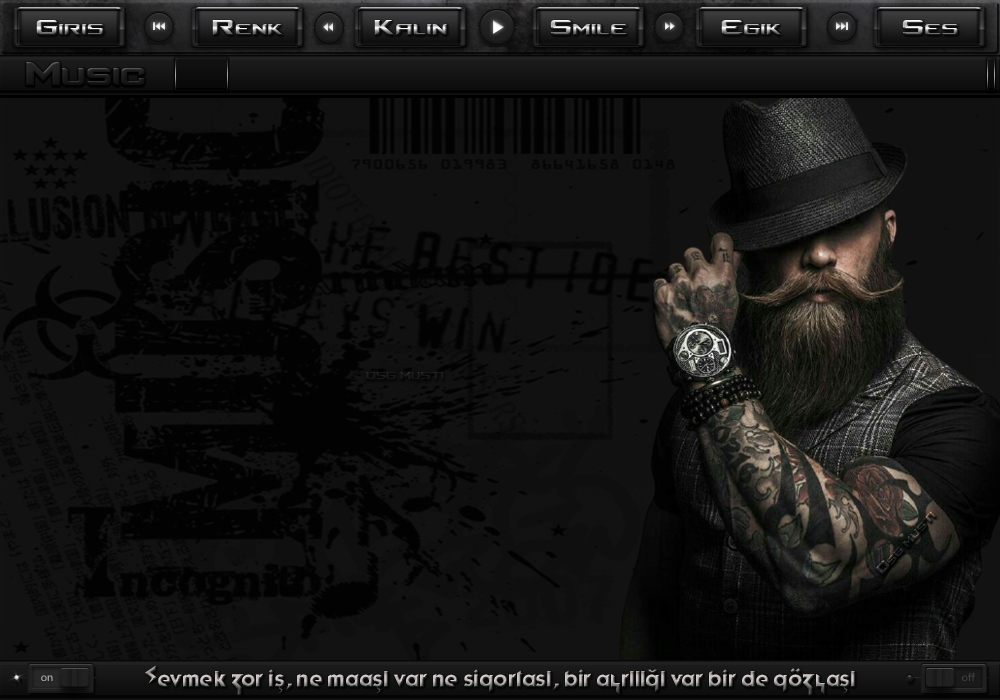
Task: Click the fast forward icon
Action: (669, 27)
